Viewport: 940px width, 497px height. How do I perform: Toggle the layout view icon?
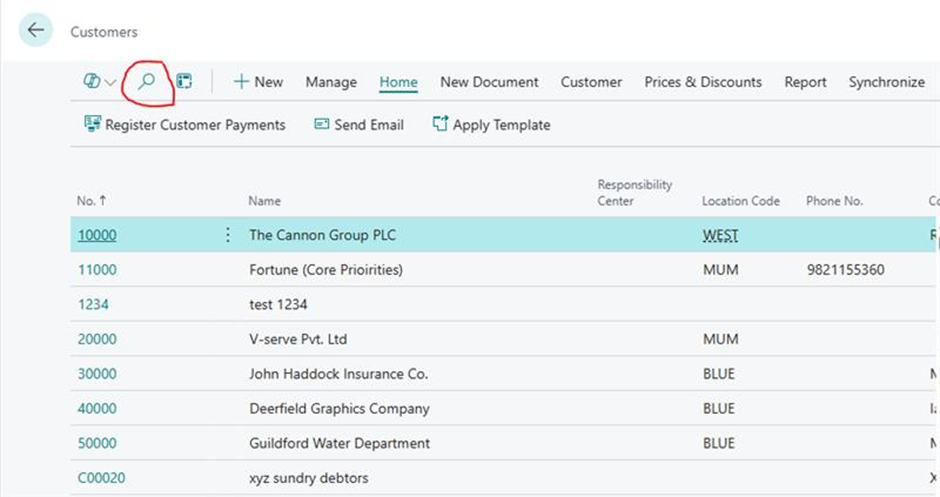184,81
